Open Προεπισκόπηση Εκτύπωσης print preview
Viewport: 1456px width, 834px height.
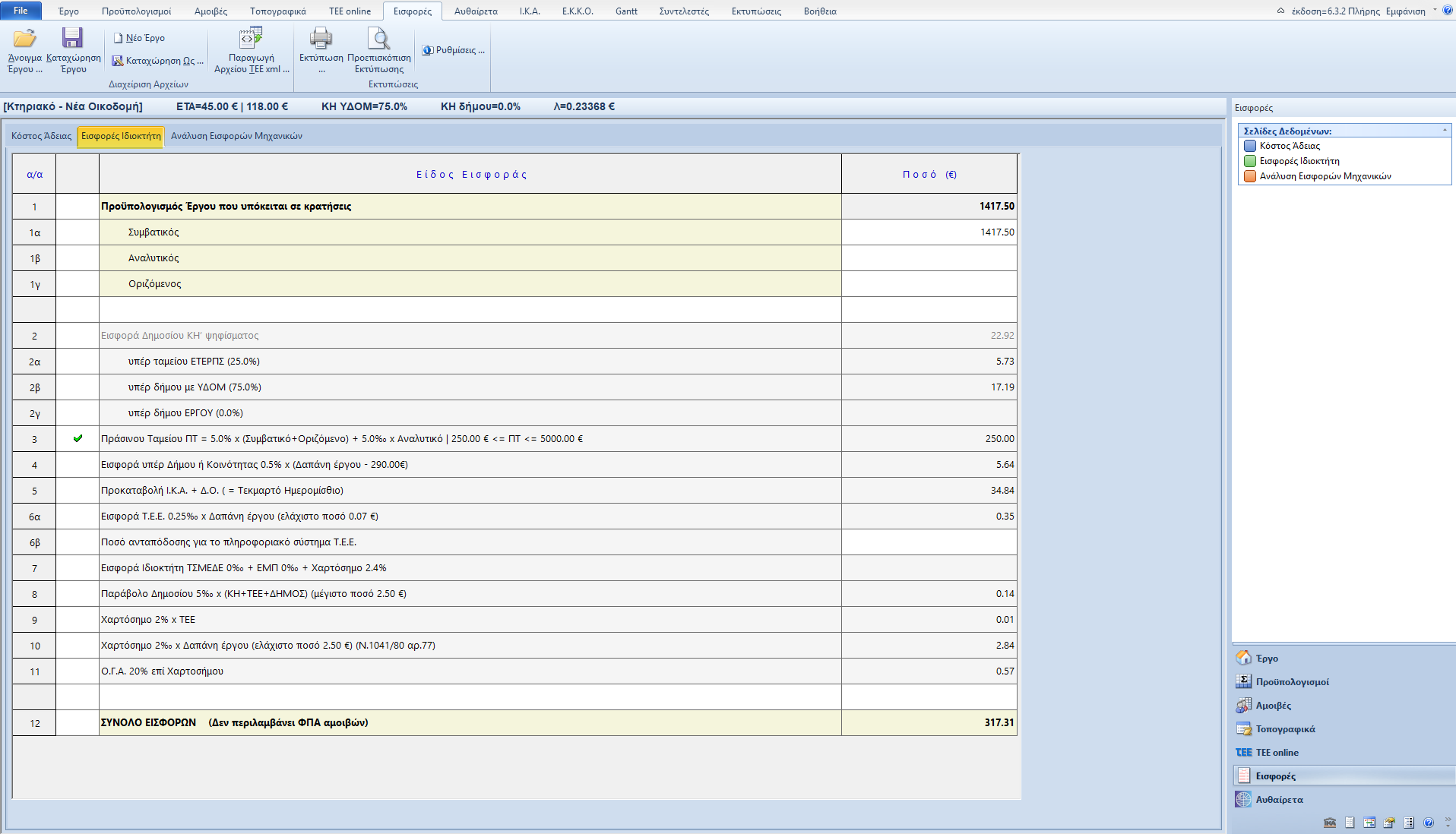click(378, 39)
